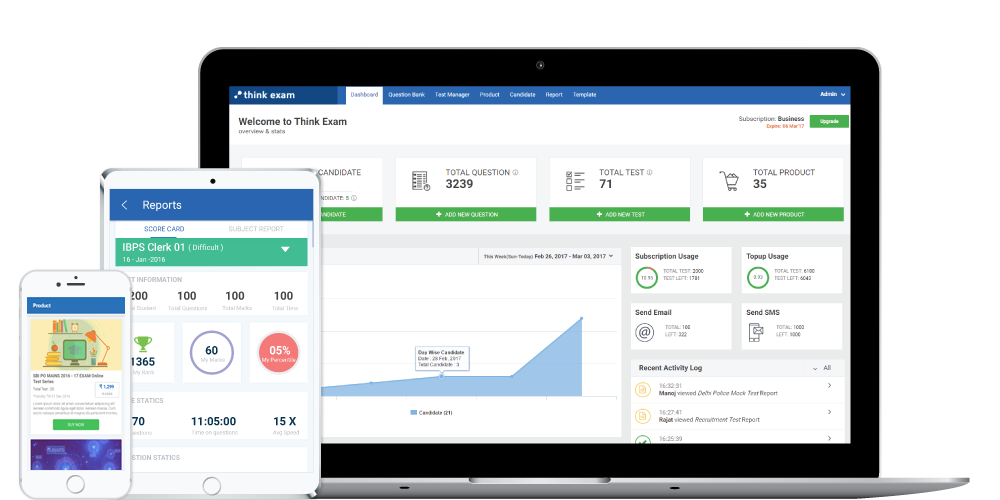Click the green checkmark icon at 16:25:39 entry
This screenshot has width=1000, height=500.
coord(643,439)
